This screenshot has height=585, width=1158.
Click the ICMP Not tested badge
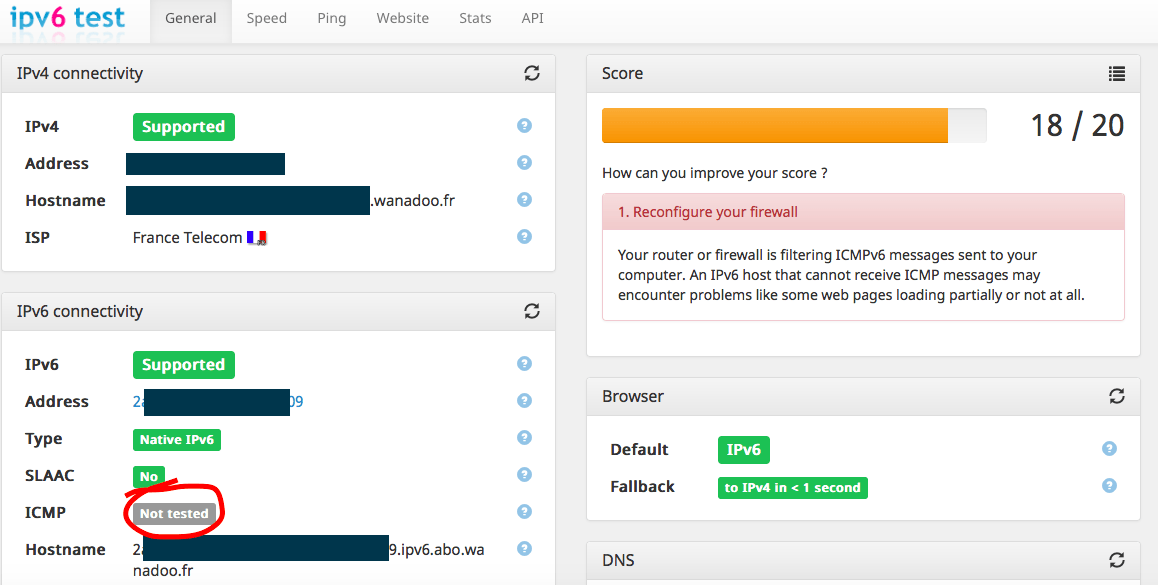pos(175,513)
